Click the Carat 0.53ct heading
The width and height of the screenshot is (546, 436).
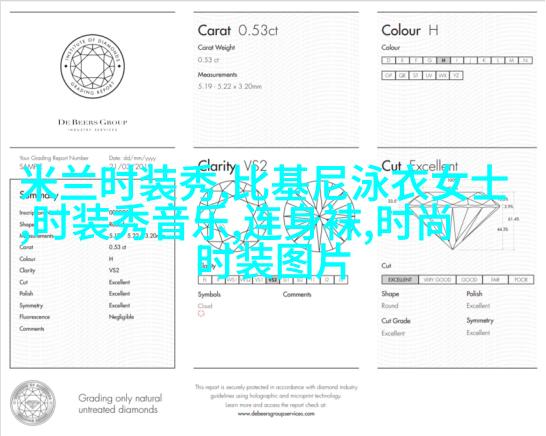(238, 30)
